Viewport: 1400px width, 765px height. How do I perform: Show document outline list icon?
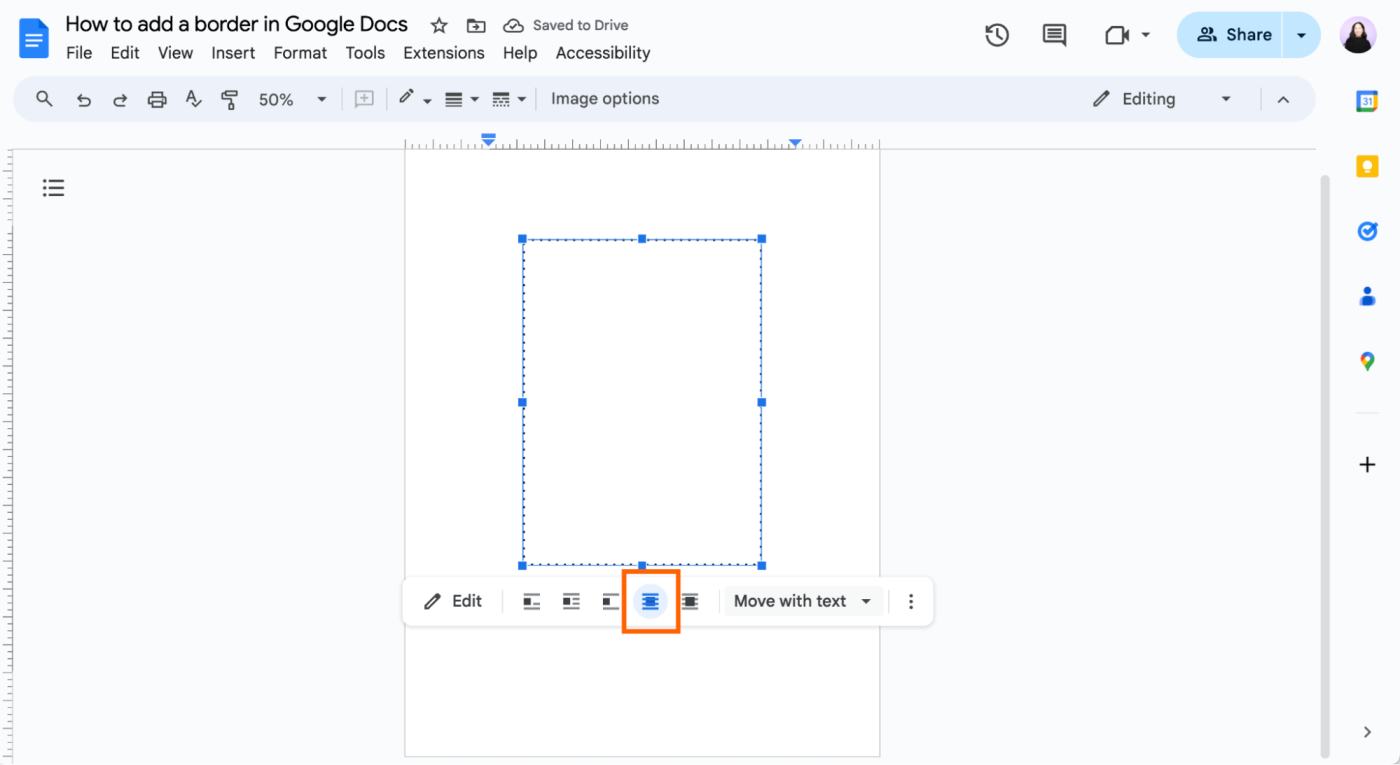pyautogui.click(x=54, y=188)
